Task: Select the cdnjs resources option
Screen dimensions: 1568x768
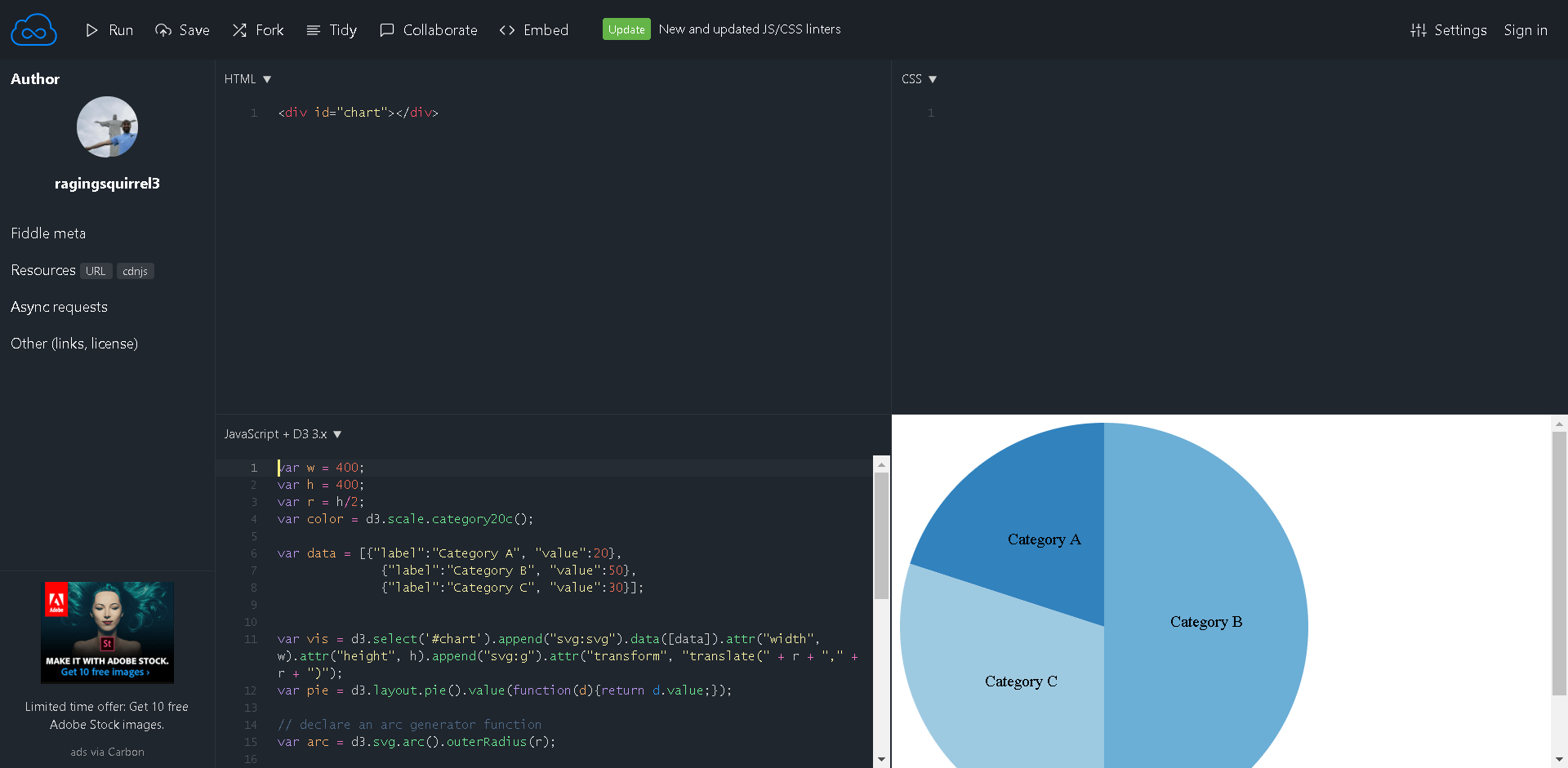Action: [135, 271]
